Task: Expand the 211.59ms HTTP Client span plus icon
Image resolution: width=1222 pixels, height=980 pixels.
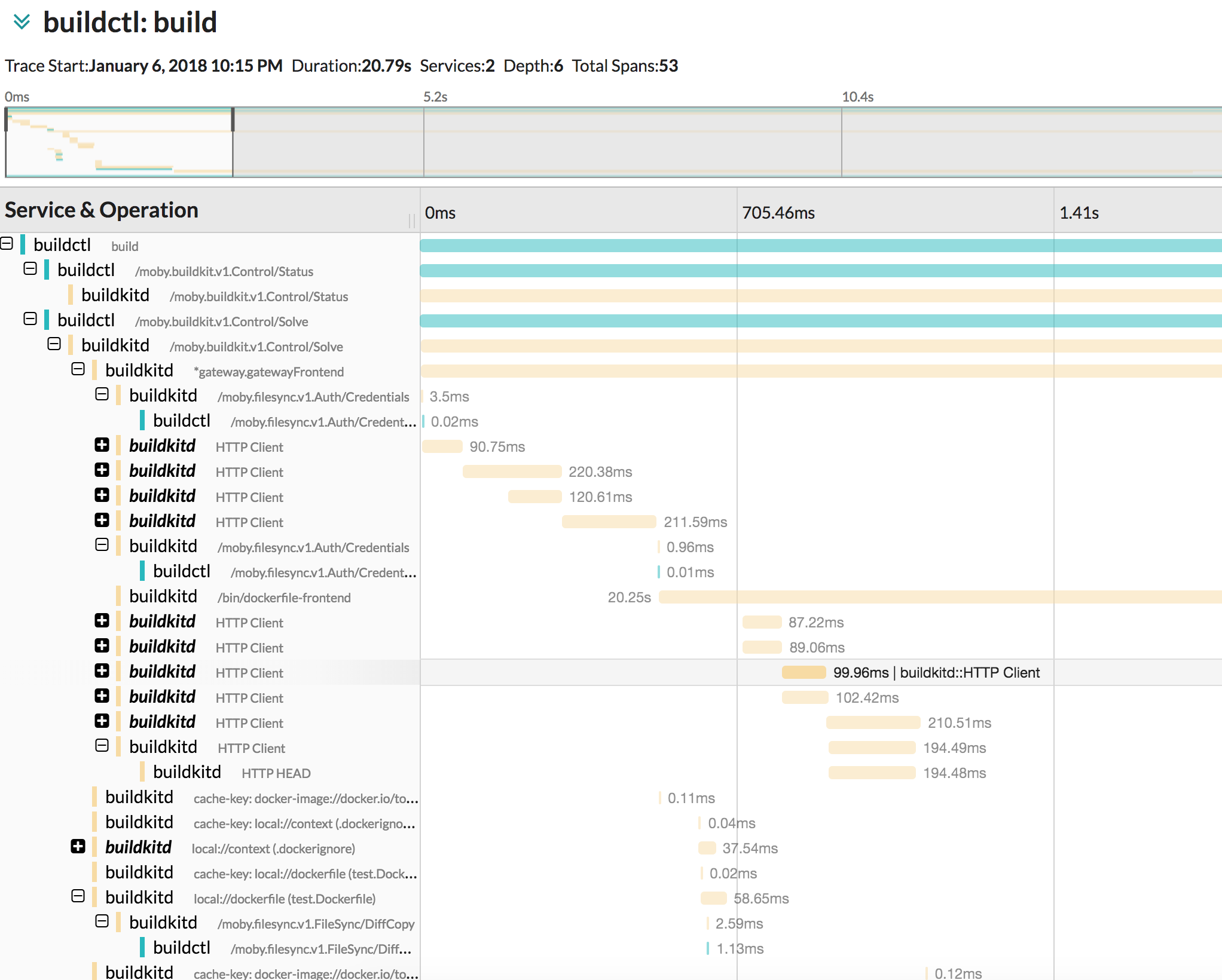Action: (x=102, y=521)
